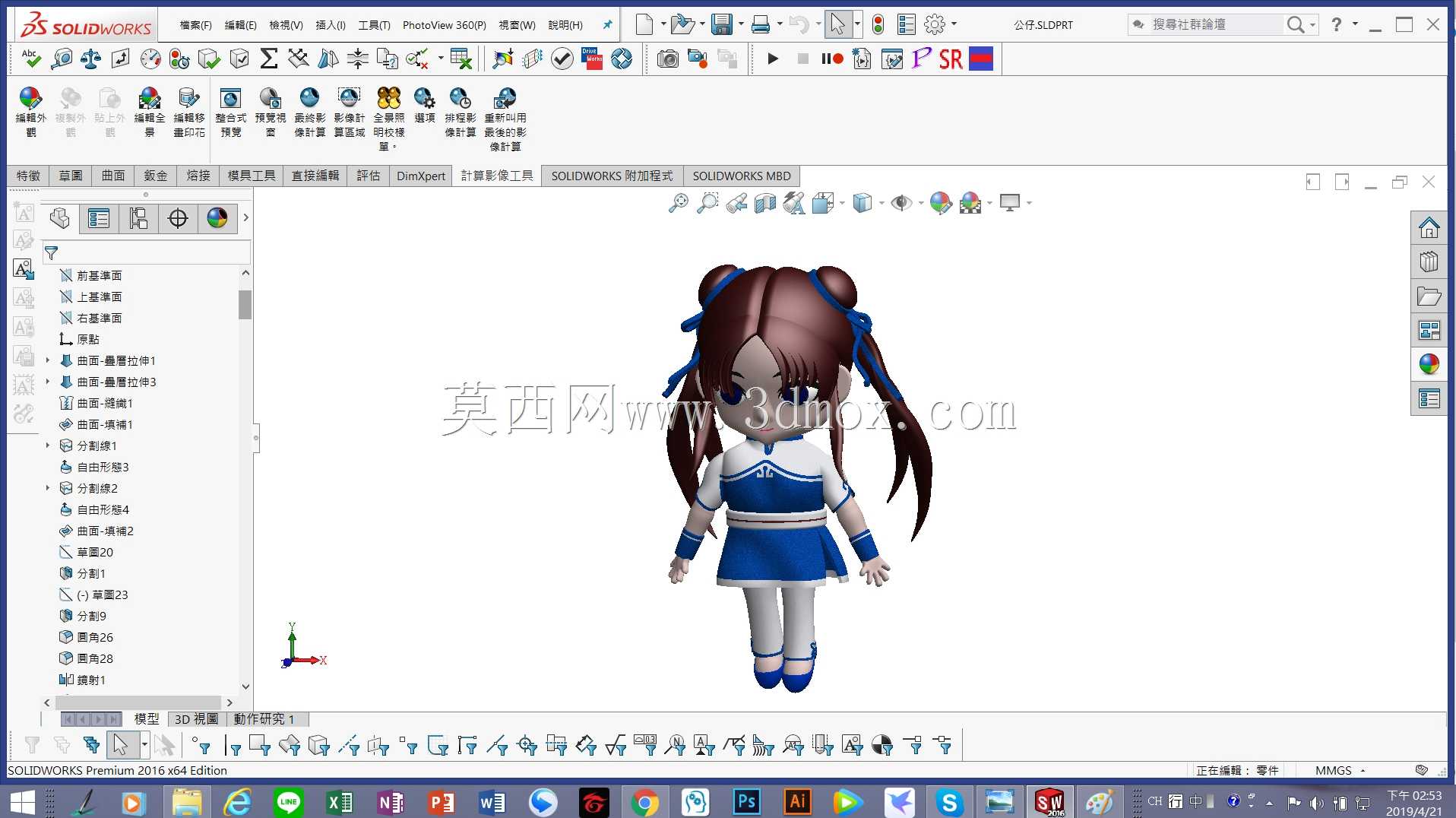Viewport: 1456px width, 818px height.
Task: Open the Custom Properties task pane icon
Action: pyautogui.click(x=1429, y=398)
